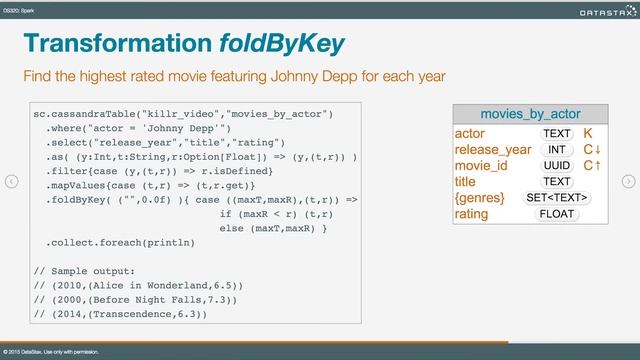The height and width of the screenshot is (360, 640).
Task: Click the .collect.foreach(println) line
Action: [x=120, y=242]
